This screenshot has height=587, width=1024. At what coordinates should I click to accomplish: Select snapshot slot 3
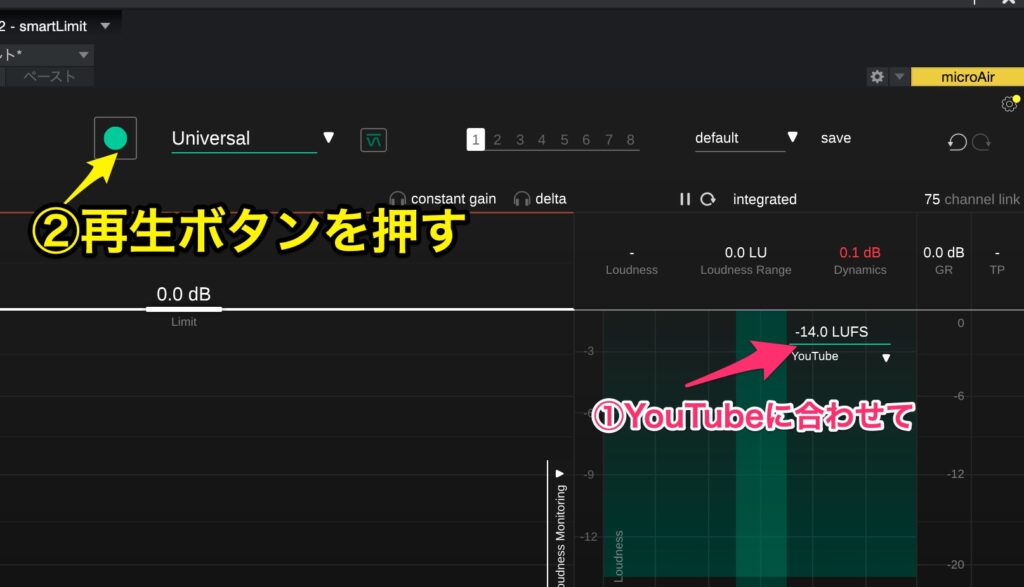coord(519,140)
